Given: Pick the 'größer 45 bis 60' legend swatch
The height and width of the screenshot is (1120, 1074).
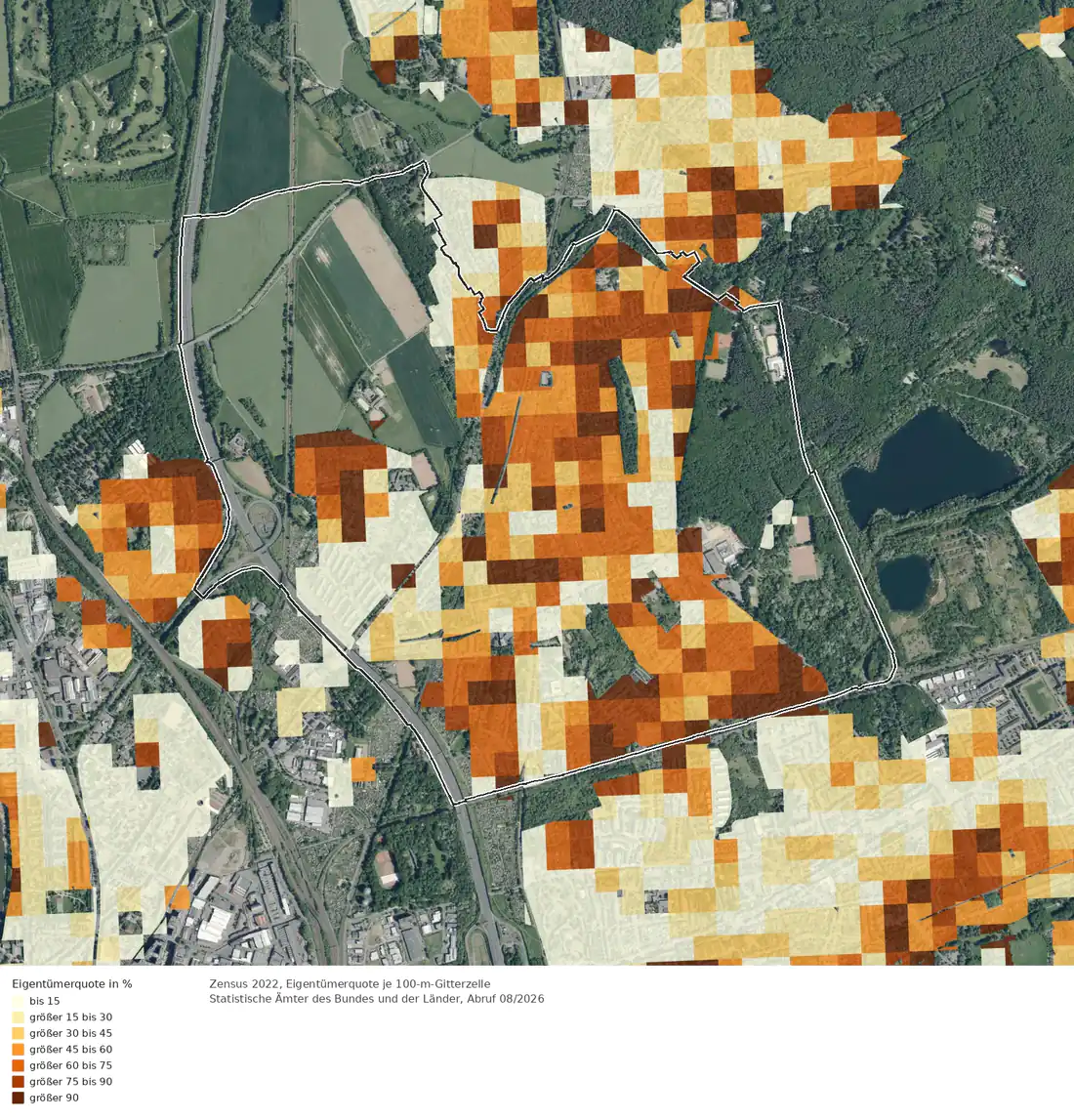Looking at the screenshot, I should (x=18, y=1050).
